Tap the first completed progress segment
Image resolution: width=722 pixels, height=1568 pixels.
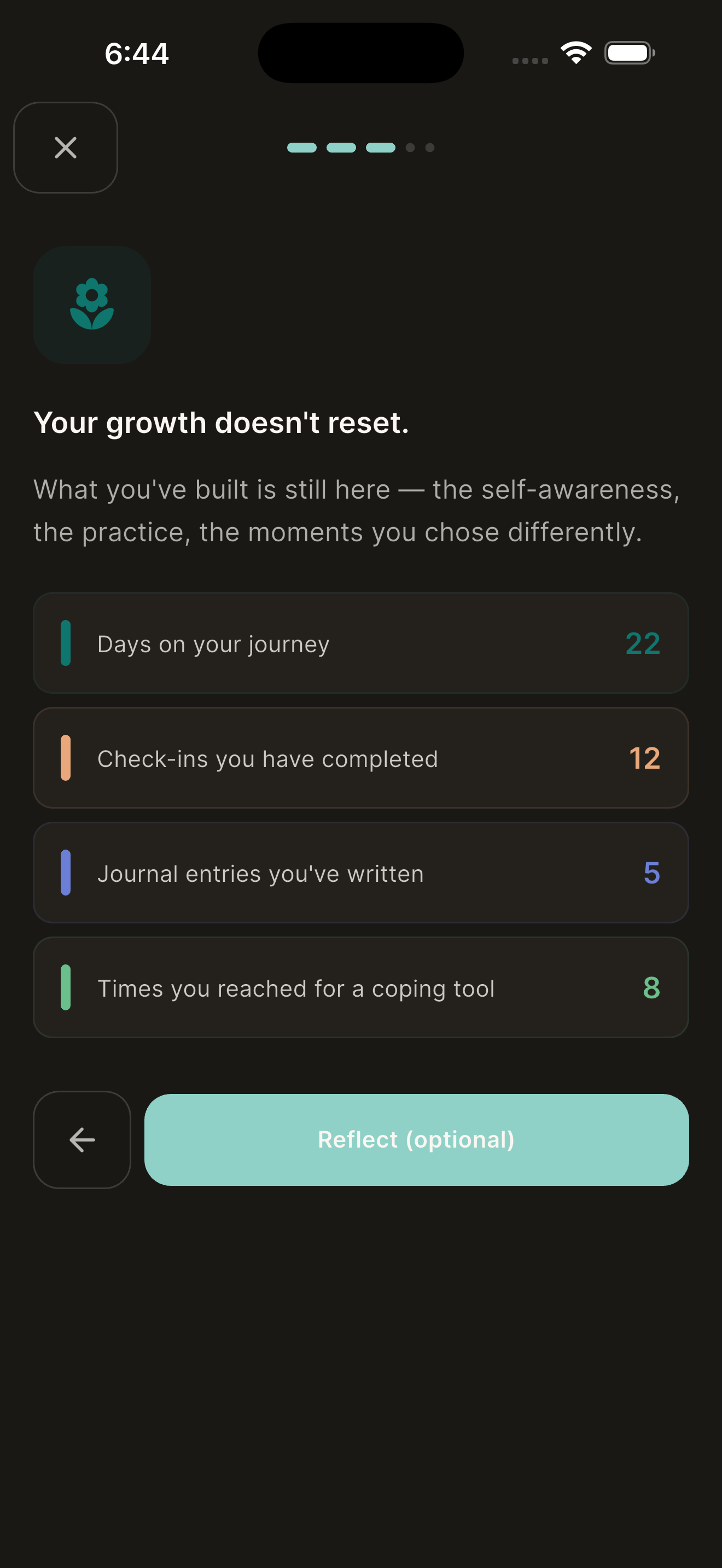301,148
